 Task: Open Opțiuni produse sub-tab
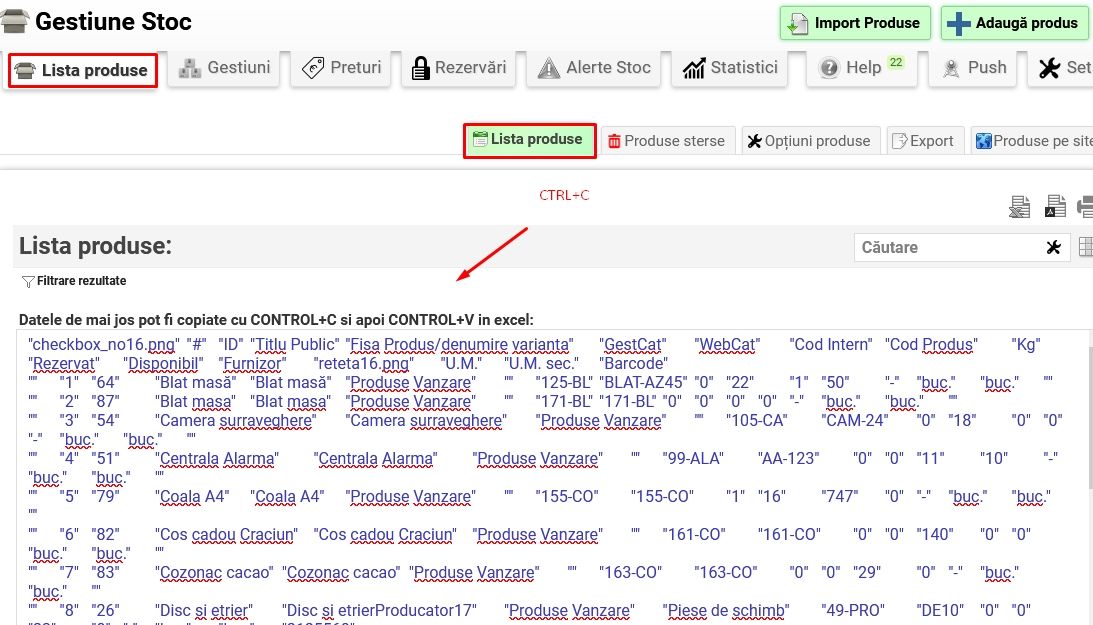click(x=811, y=141)
